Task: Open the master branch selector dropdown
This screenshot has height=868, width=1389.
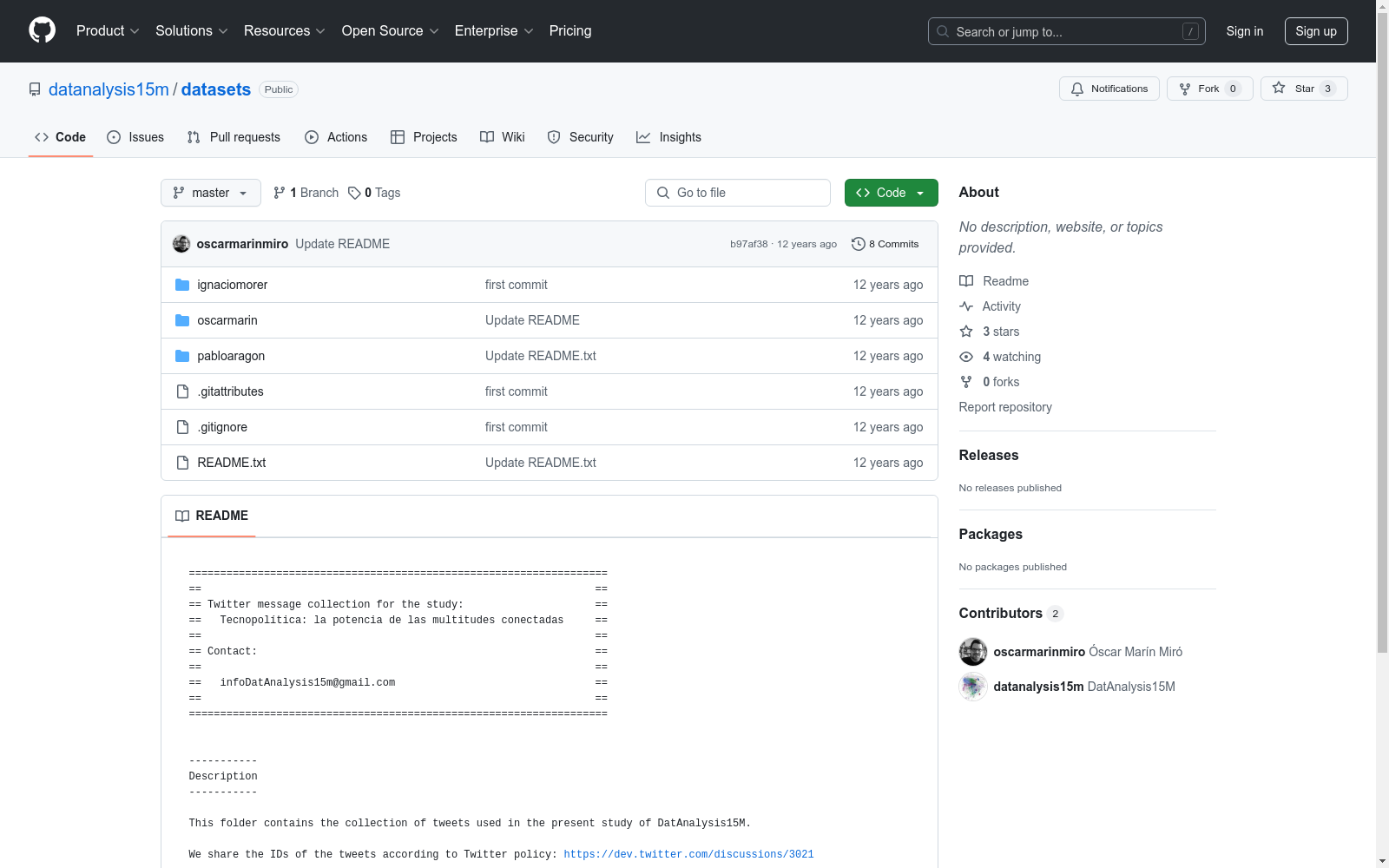Action: tap(211, 193)
